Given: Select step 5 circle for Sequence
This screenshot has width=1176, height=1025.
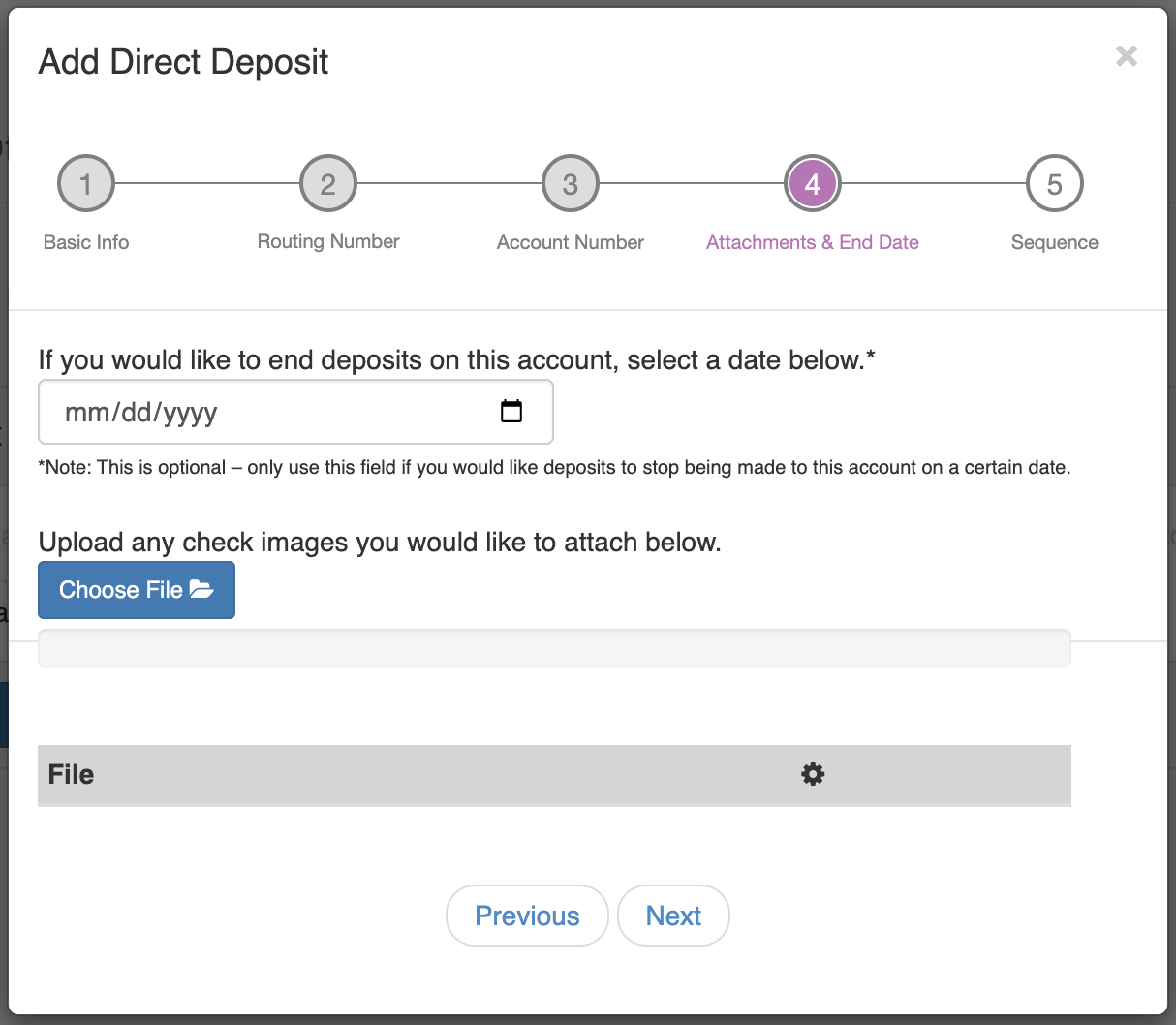Looking at the screenshot, I should (1055, 182).
